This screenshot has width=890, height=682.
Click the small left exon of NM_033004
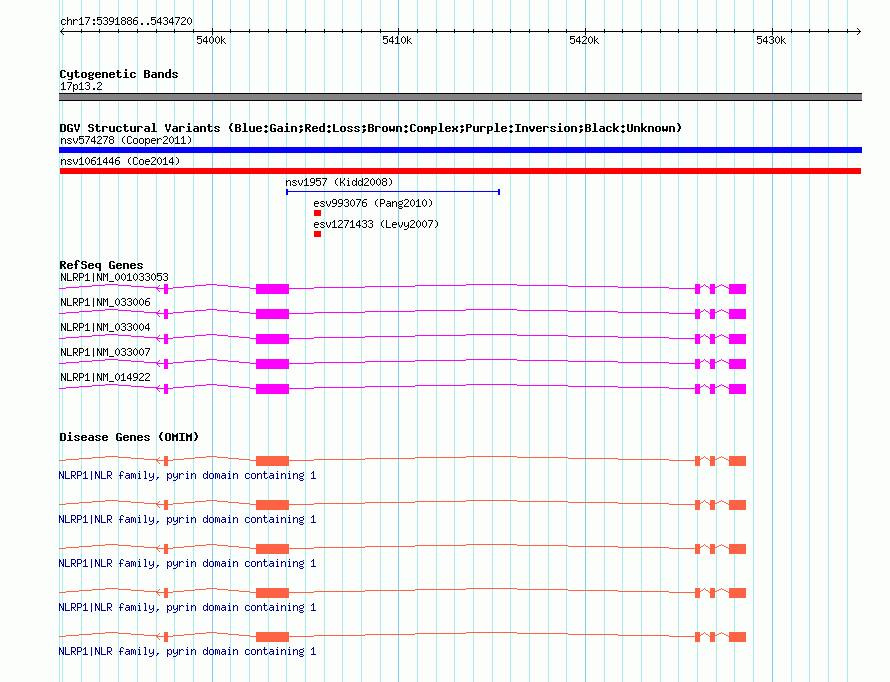(x=166, y=339)
